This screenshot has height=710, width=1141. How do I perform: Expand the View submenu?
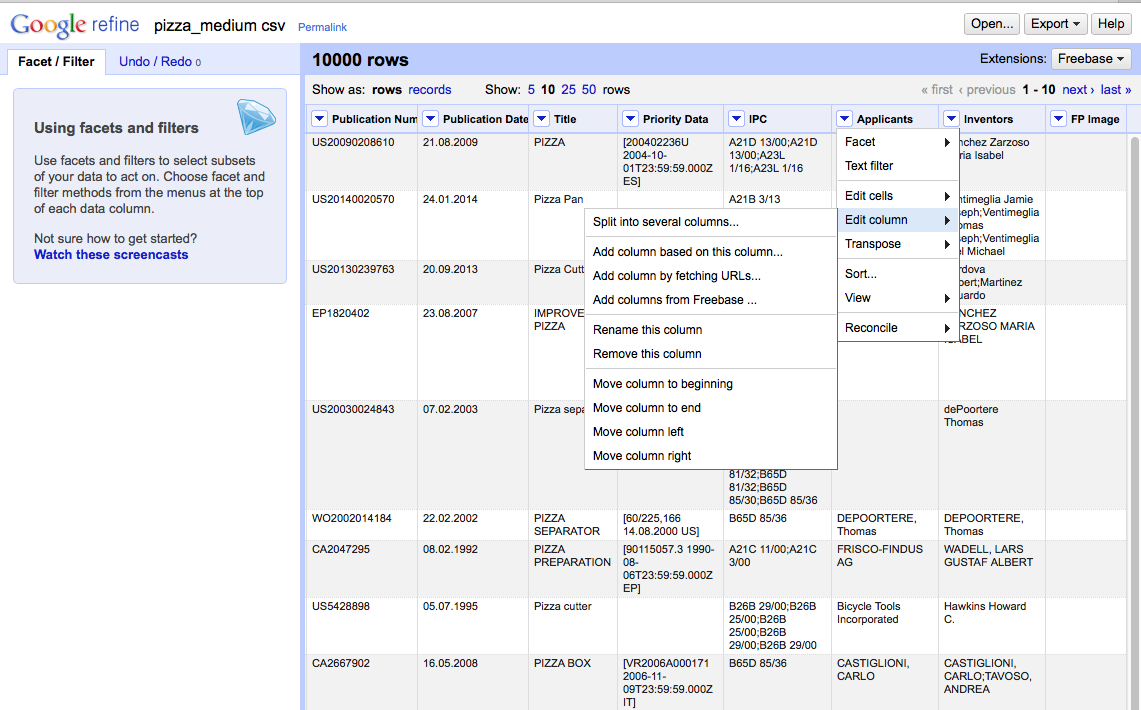[898, 298]
